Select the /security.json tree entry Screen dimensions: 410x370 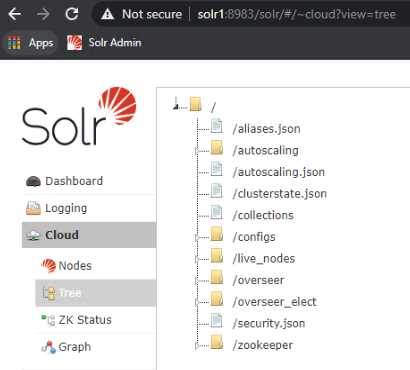pos(269,324)
